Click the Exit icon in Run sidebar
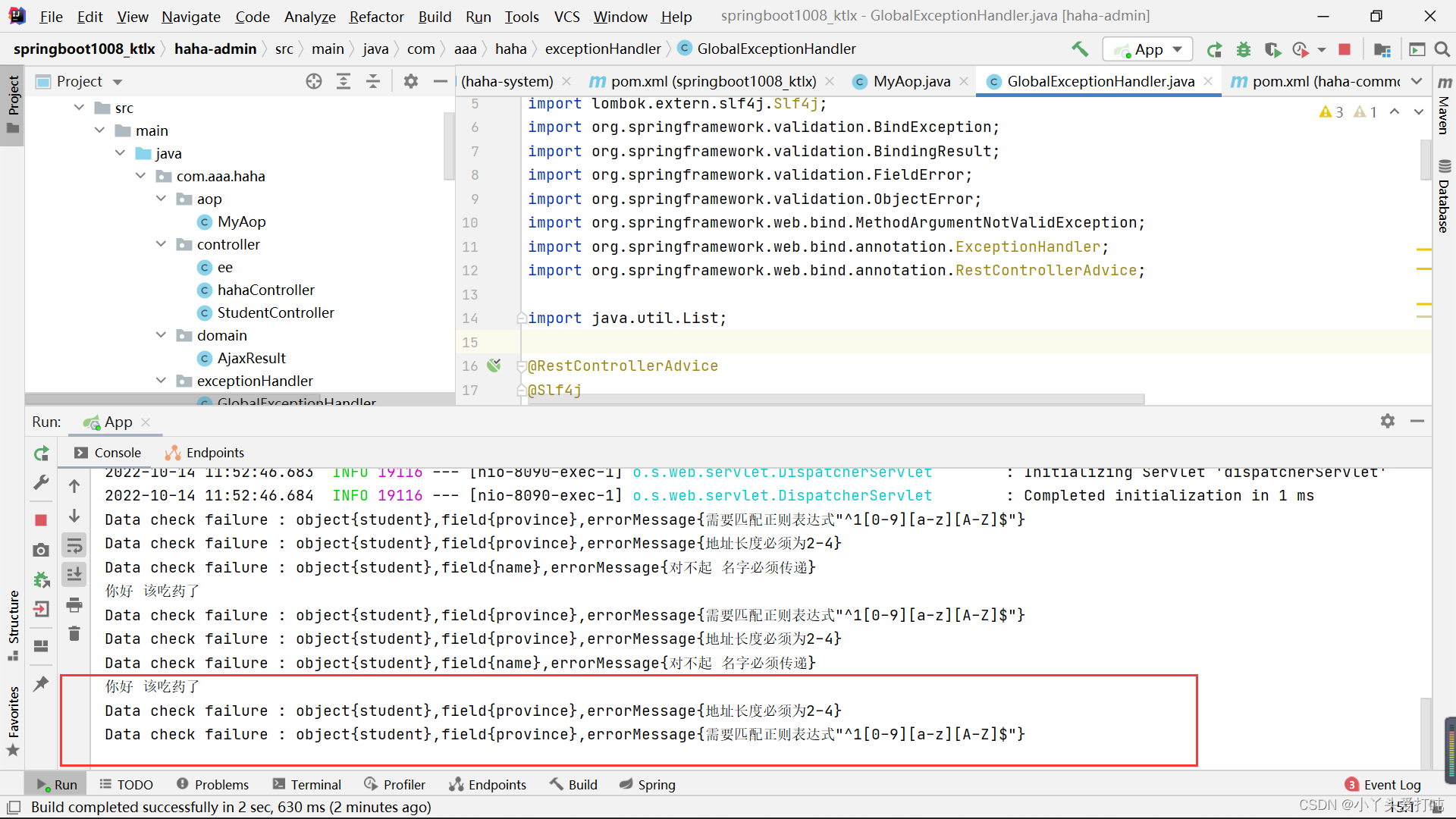Screen dimensions: 1456x819 click(42, 609)
